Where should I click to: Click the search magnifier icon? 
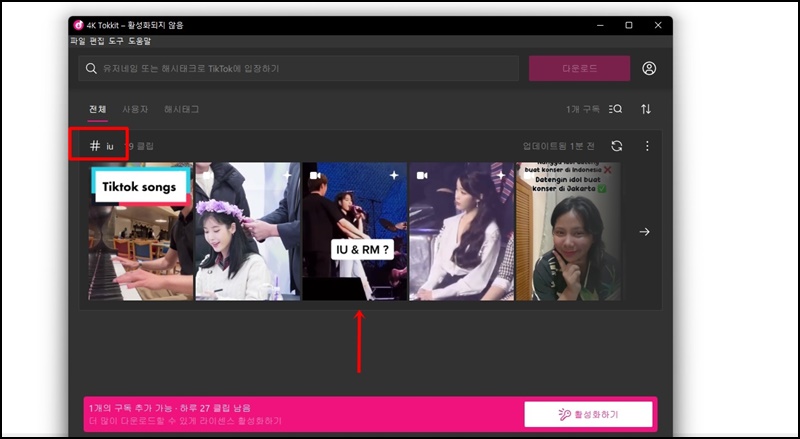pos(91,68)
